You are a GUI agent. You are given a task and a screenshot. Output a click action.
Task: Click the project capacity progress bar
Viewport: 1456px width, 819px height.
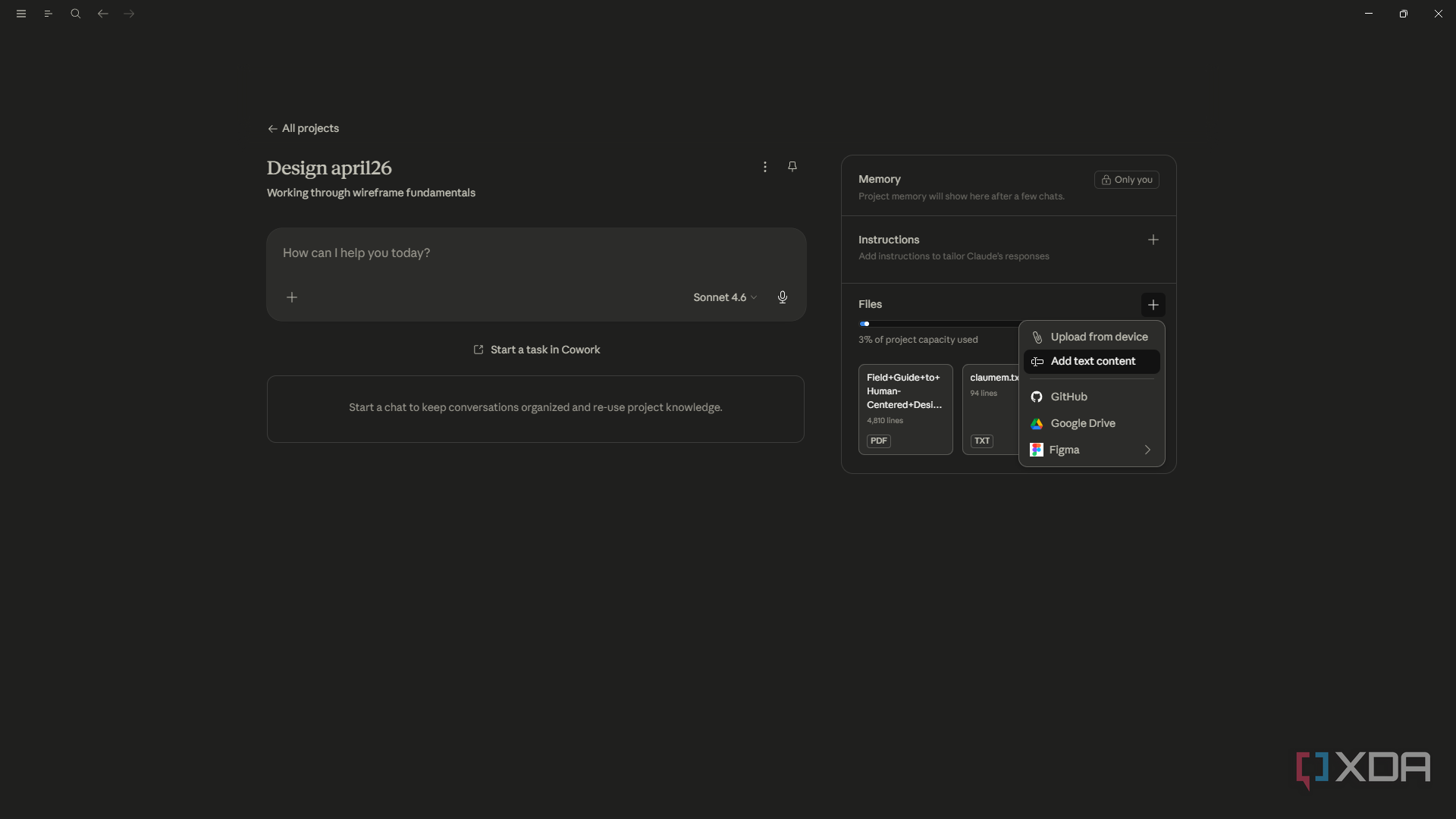click(x=939, y=324)
